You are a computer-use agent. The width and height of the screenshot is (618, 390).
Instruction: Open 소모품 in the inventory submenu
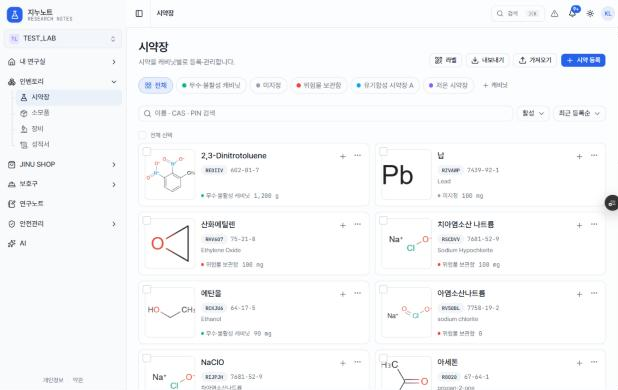69,113
